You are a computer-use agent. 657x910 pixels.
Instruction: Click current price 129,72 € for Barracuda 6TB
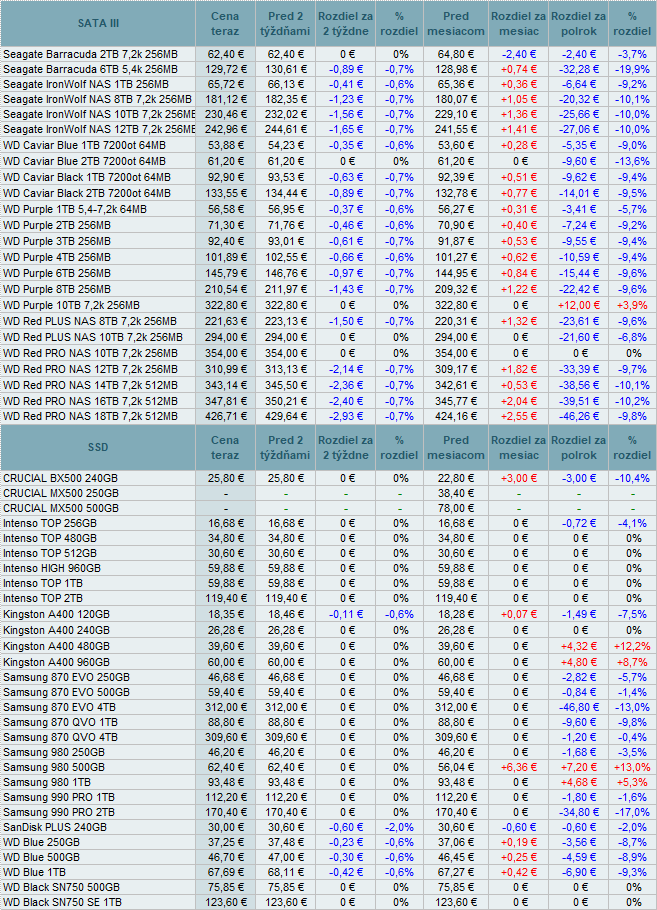(225, 69)
